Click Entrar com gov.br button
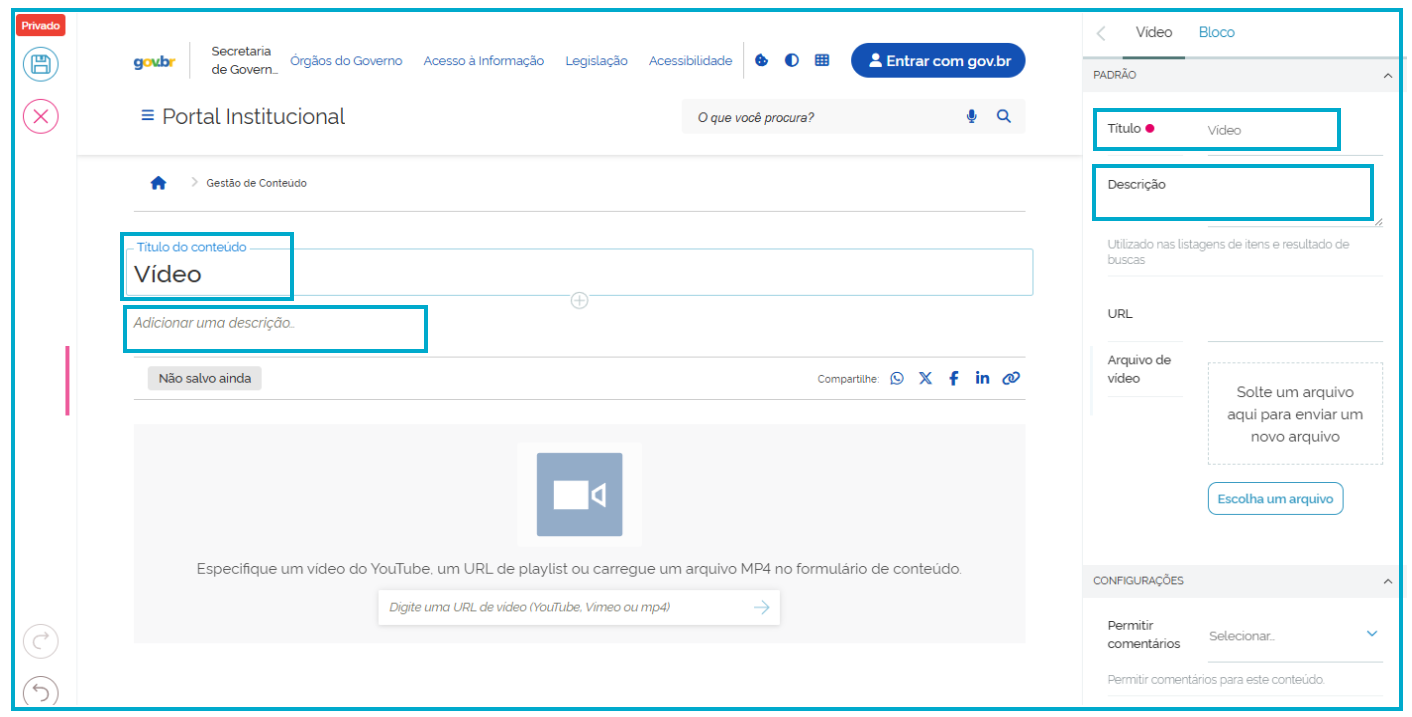 tap(938, 61)
